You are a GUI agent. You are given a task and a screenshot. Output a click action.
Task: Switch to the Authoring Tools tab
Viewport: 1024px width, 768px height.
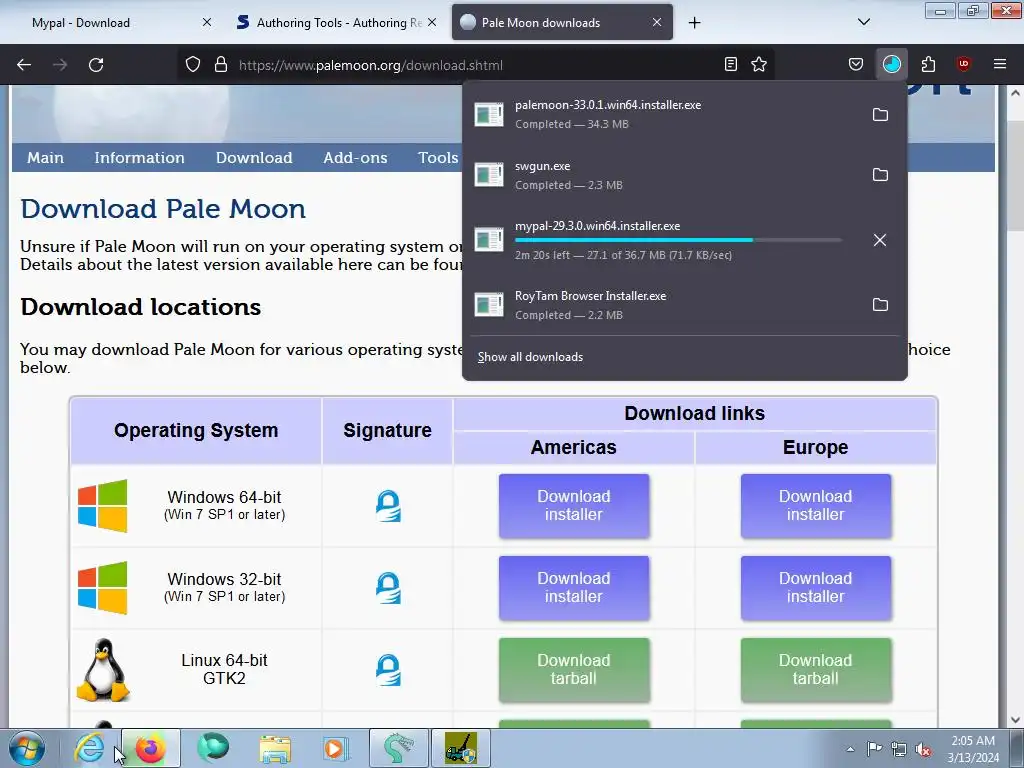click(337, 22)
